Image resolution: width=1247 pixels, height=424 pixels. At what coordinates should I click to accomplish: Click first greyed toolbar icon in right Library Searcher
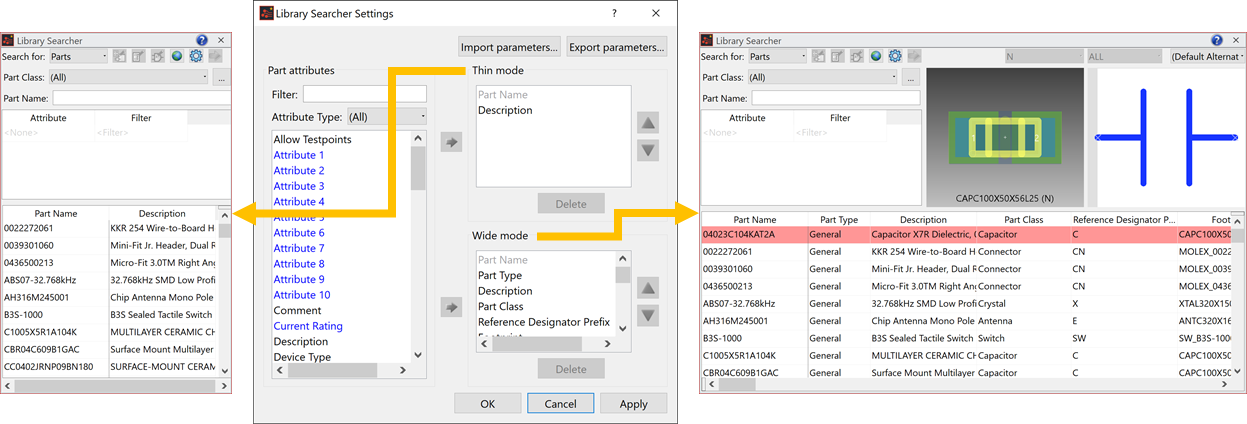tap(819, 56)
